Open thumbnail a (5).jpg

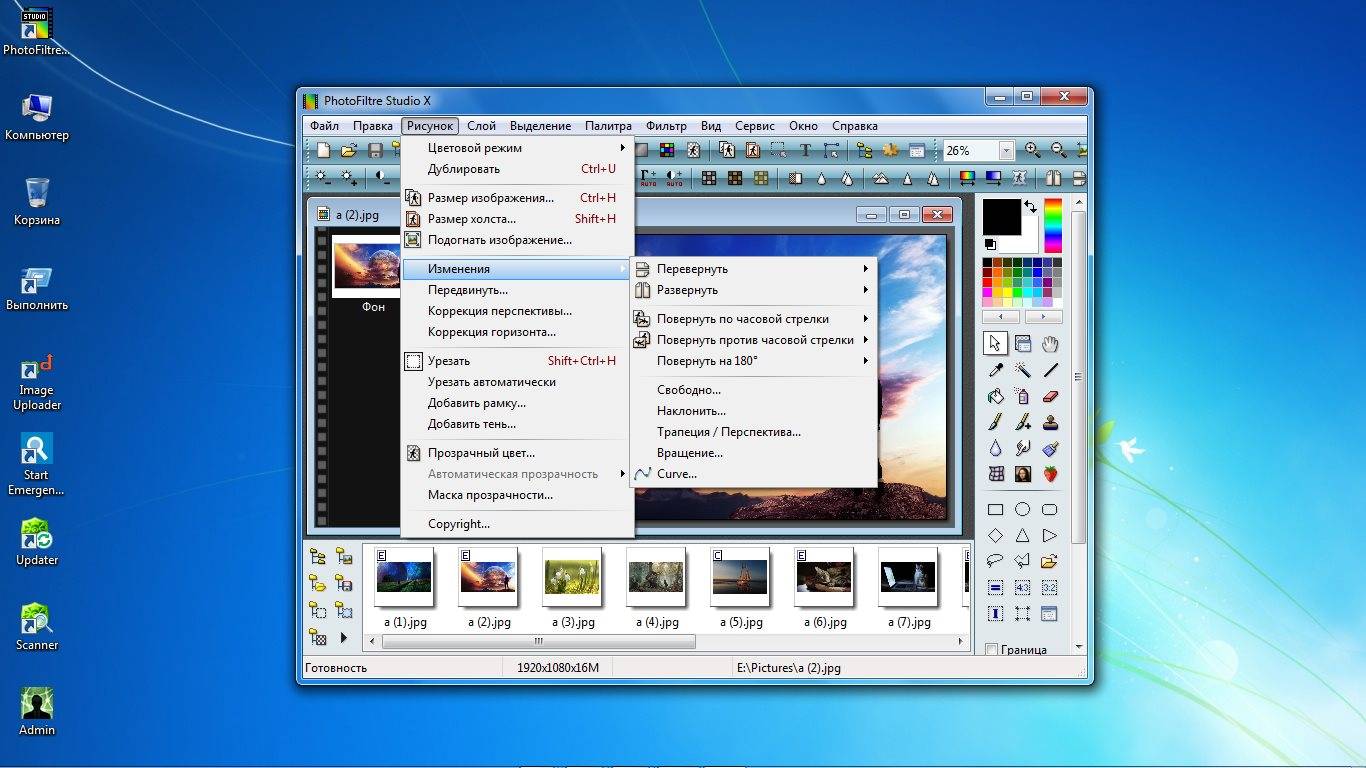[x=740, y=577]
